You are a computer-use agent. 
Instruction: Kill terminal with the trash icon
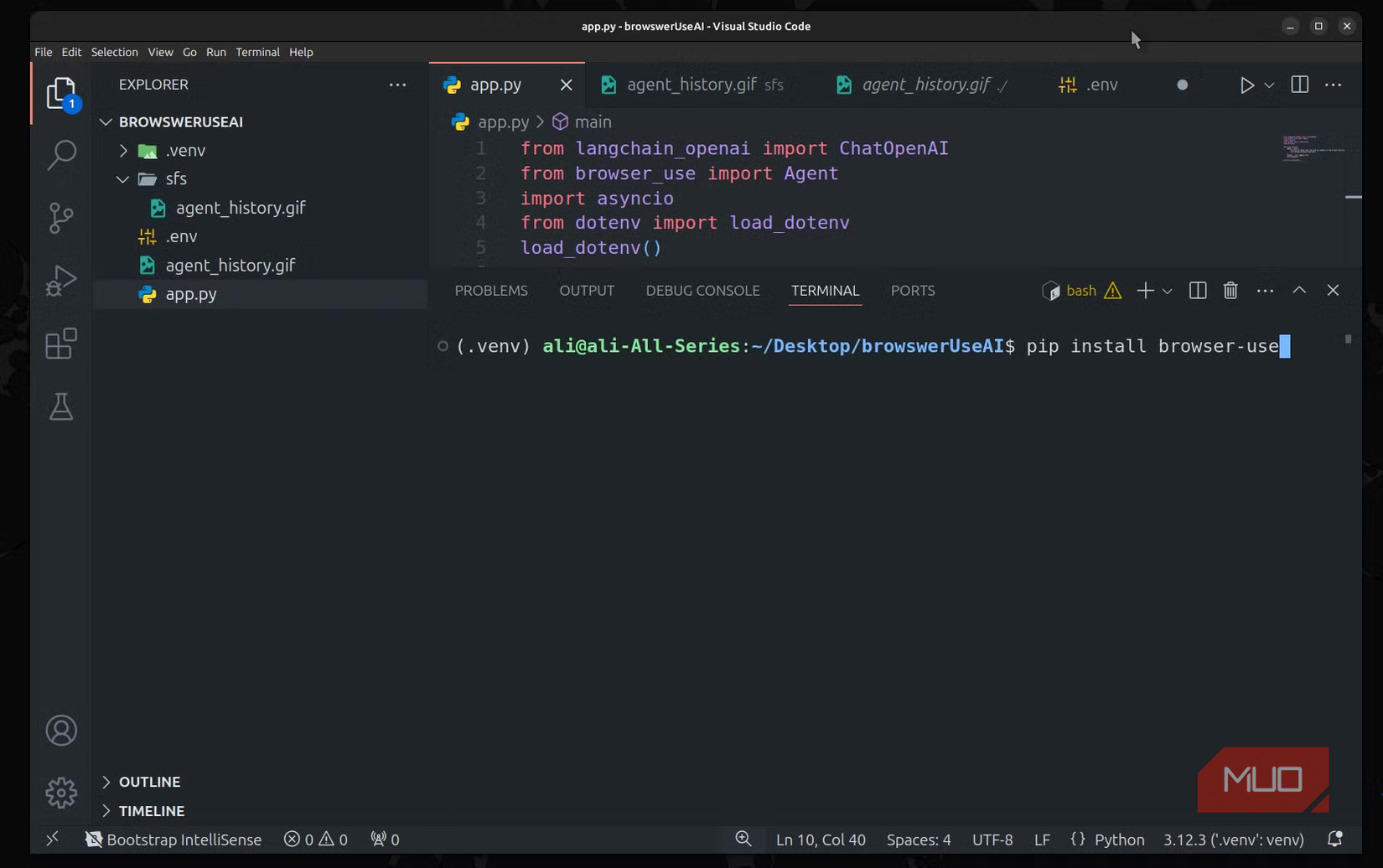click(x=1230, y=291)
